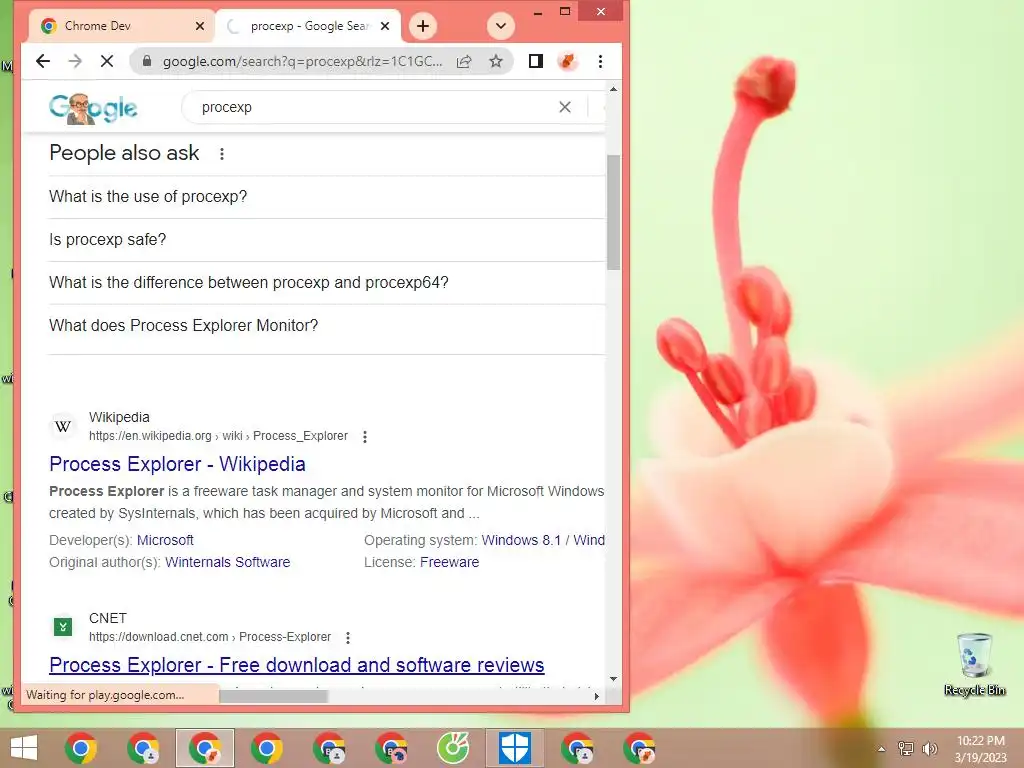Close the procexp Google Search tab
1024x768 pixels.
(x=385, y=26)
